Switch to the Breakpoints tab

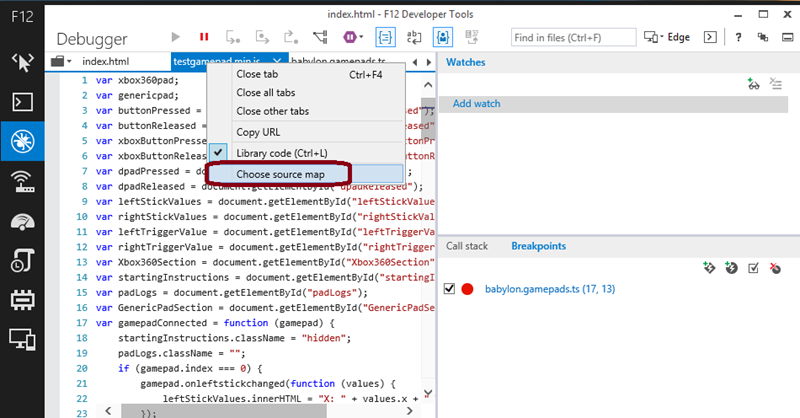point(539,246)
